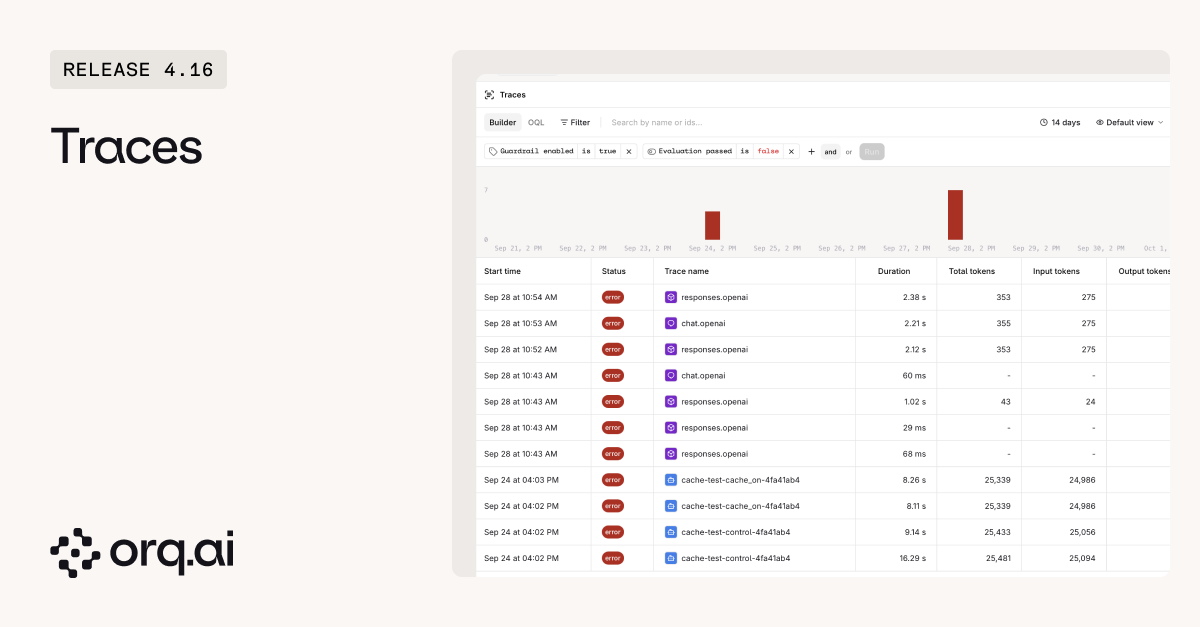1200x627 pixels.
Task: Open the responses.openai trace lasting 2.38 s
Action: click(x=714, y=297)
